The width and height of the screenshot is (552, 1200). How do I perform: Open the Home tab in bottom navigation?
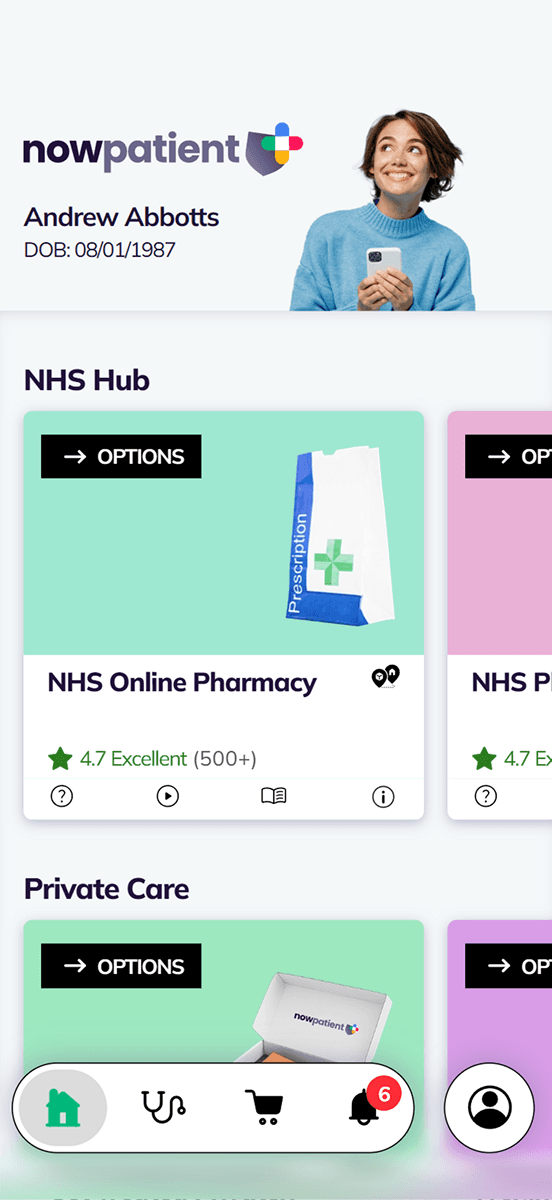(x=62, y=1107)
